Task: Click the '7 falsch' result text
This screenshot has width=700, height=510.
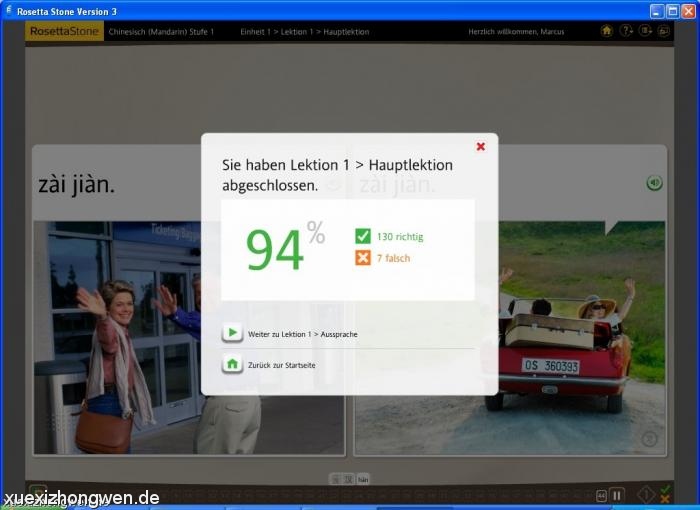Action: 393,258
